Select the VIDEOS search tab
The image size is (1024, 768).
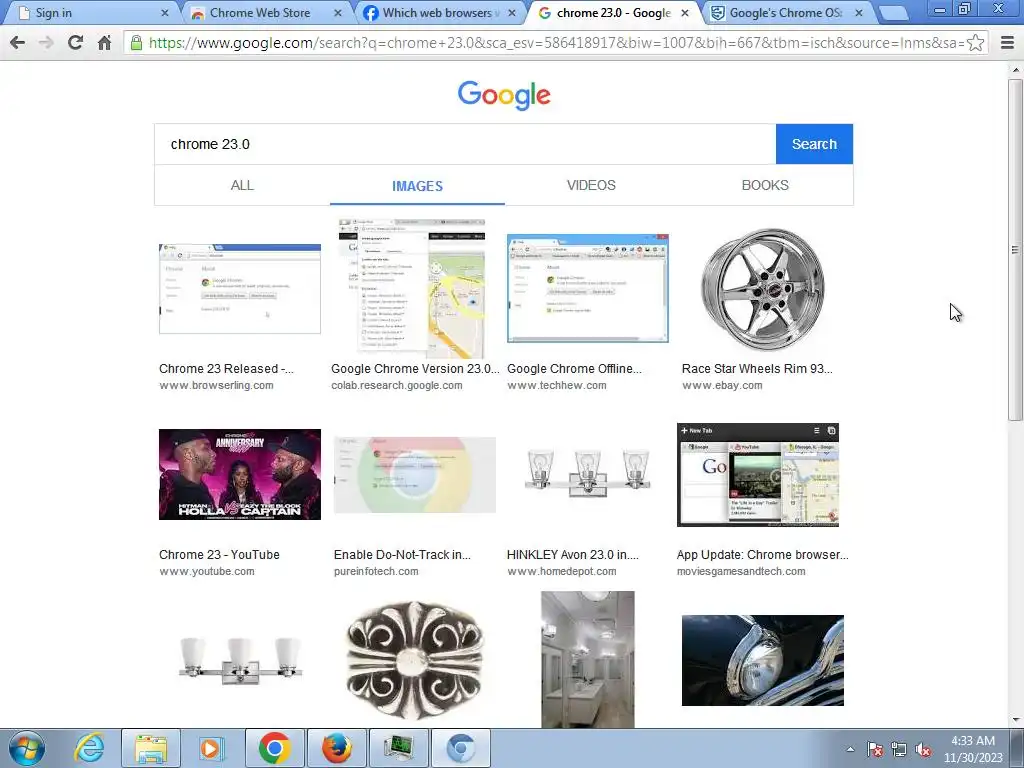pos(591,185)
